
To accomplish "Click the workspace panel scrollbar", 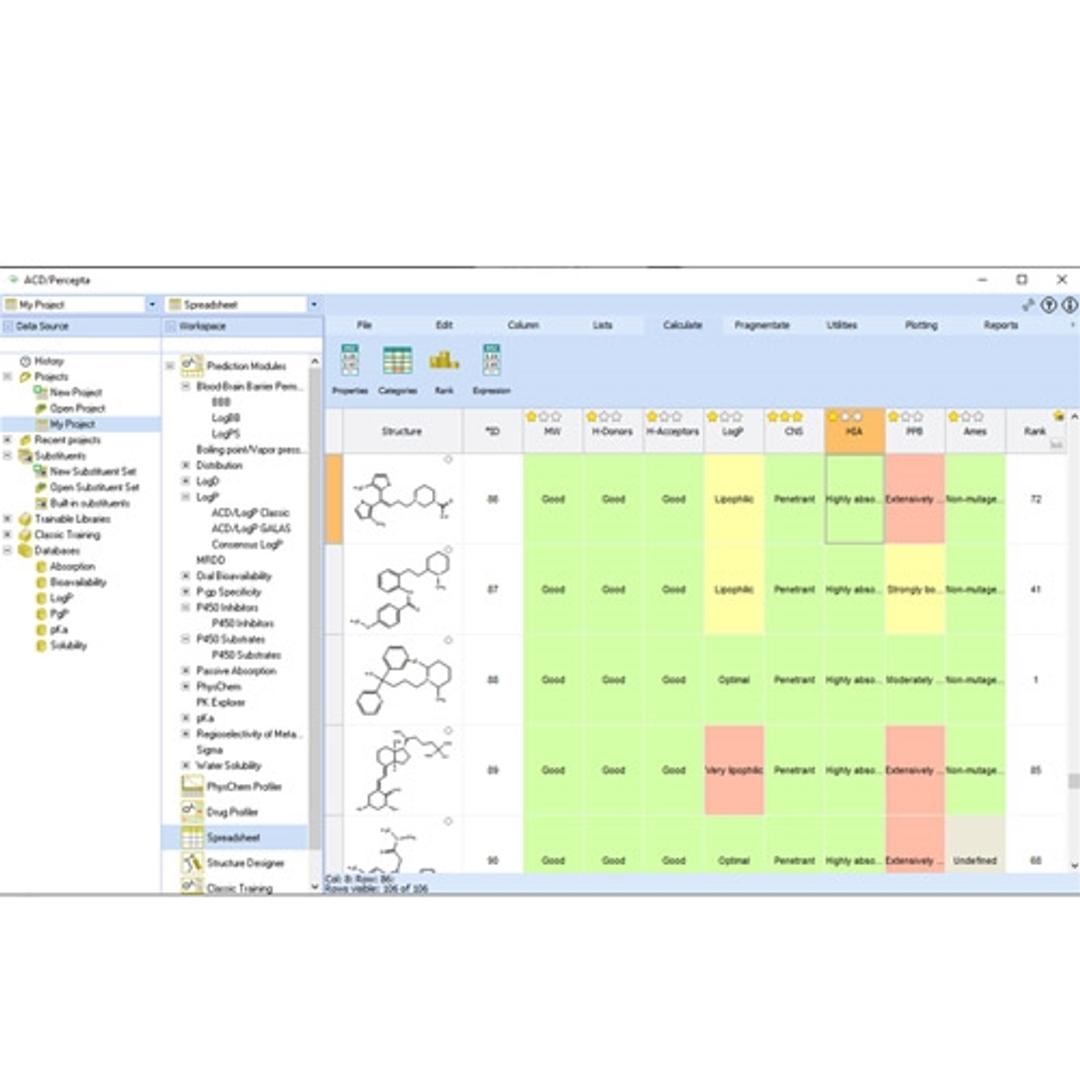I will (x=312, y=600).
